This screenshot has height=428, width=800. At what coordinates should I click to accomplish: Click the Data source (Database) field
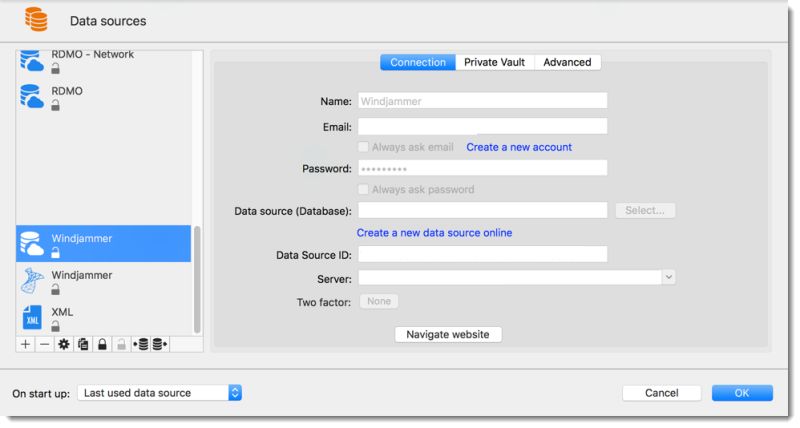[x=483, y=210]
